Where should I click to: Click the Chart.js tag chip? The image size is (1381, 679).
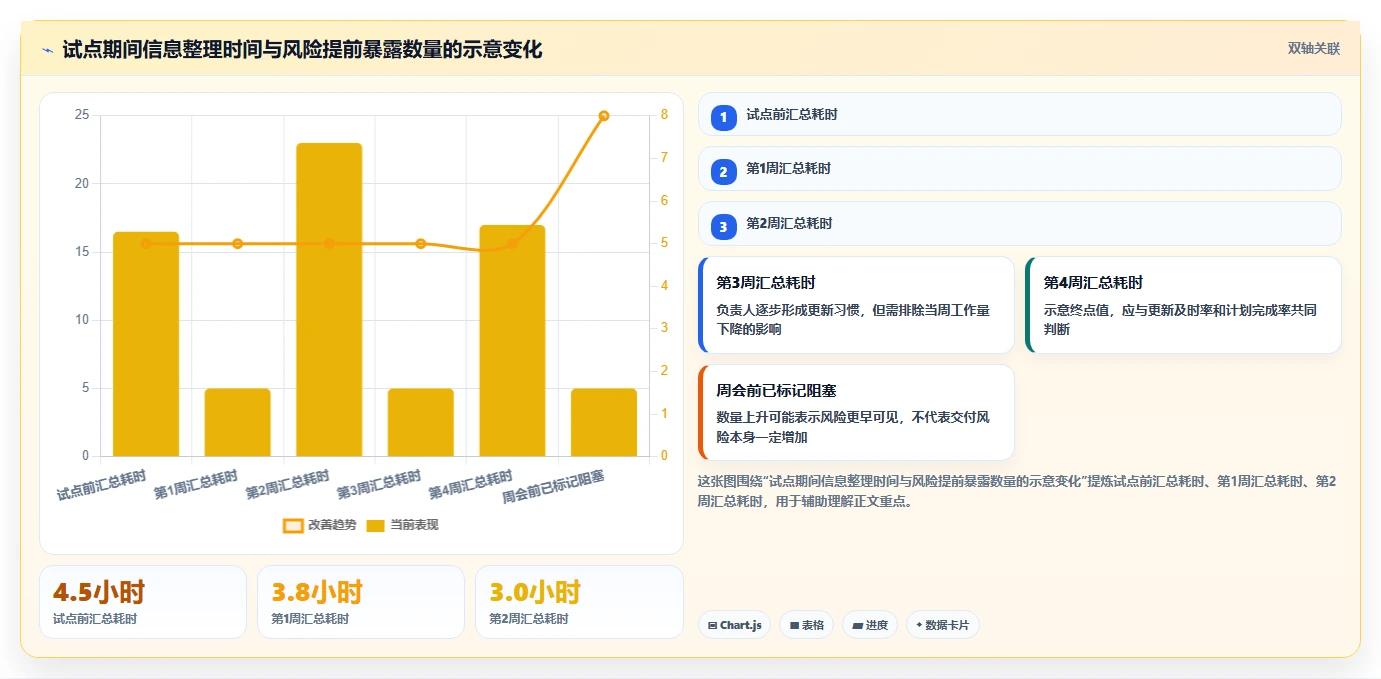coord(734,625)
